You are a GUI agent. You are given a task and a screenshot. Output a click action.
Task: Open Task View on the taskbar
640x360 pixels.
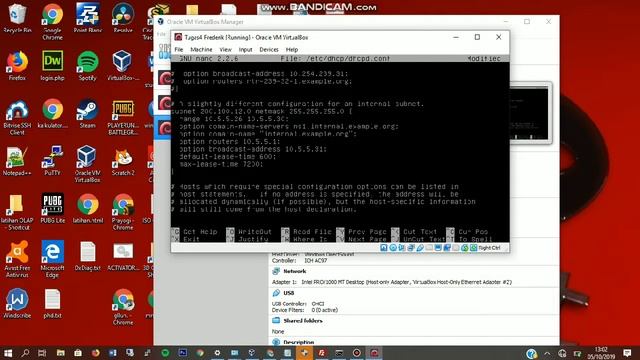(42, 353)
